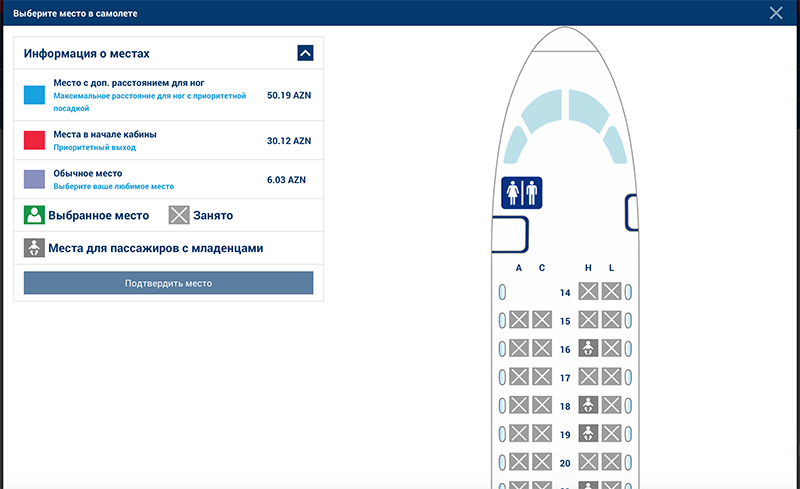This screenshot has height=489, width=800.
Task: Select infant seat 16H
Action: pyautogui.click(x=589, y=348)
